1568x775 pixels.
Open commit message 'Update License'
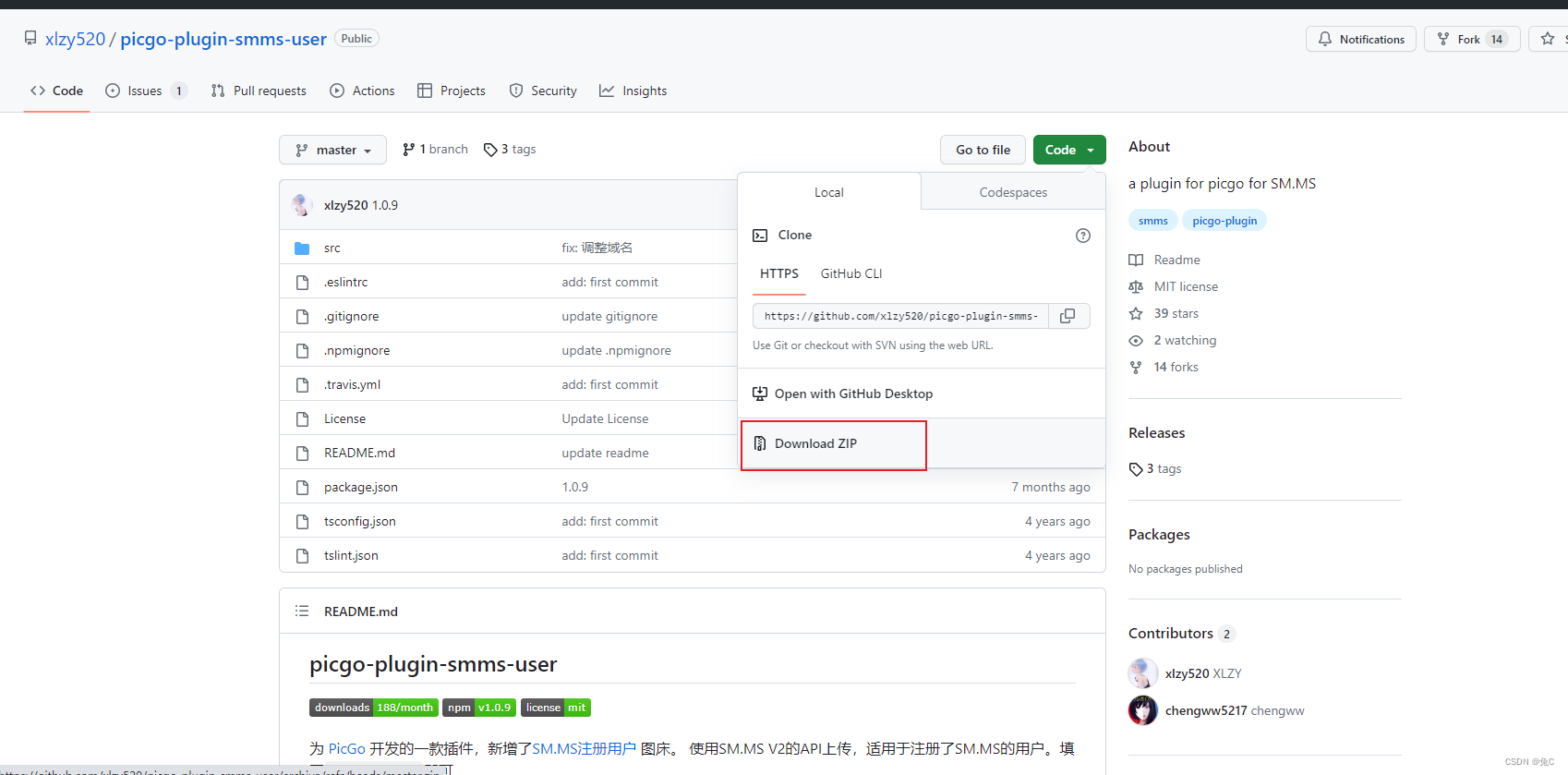[x=605, y=418]
